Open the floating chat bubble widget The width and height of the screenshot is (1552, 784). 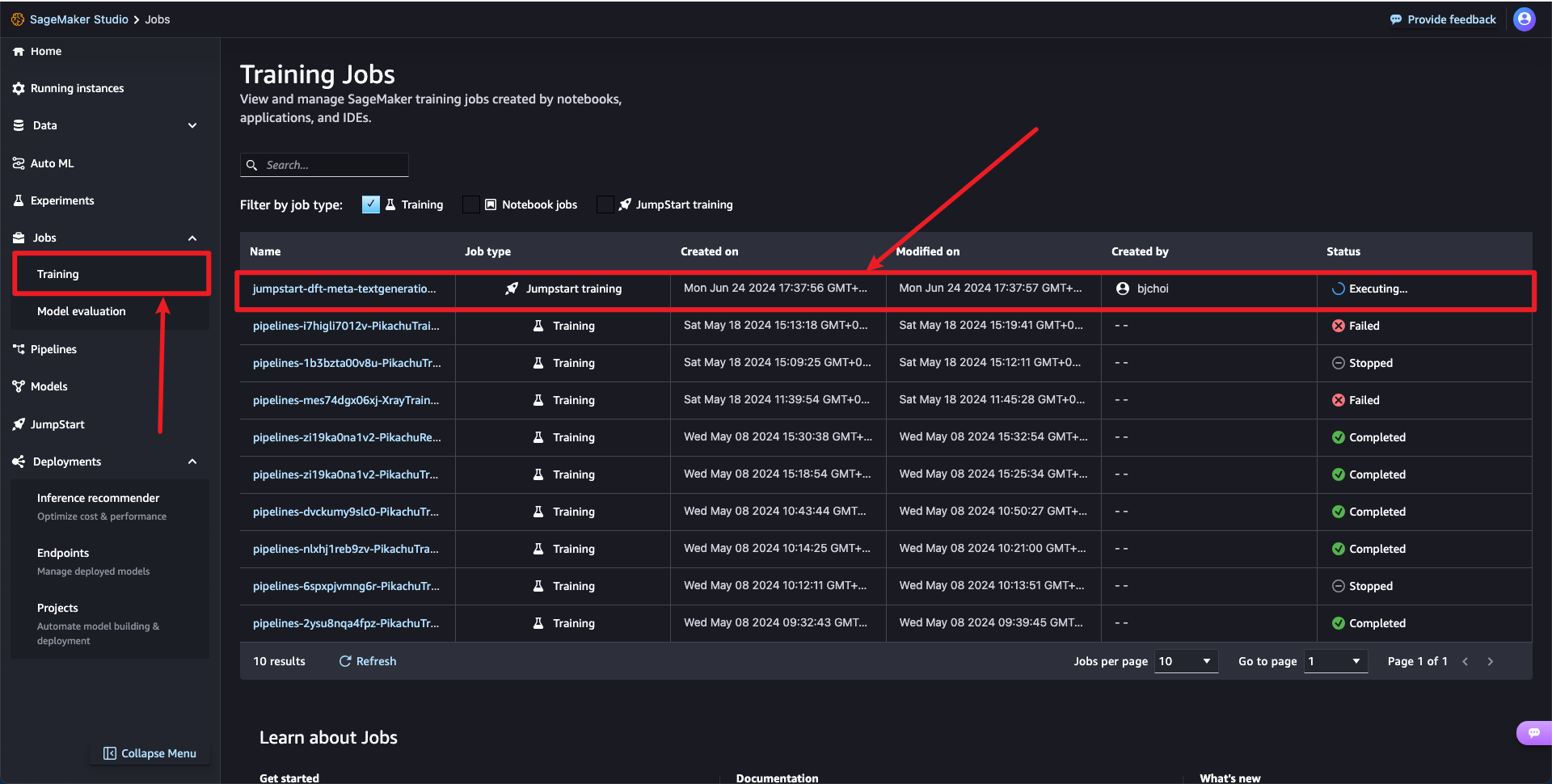(x=1533, y=733)
